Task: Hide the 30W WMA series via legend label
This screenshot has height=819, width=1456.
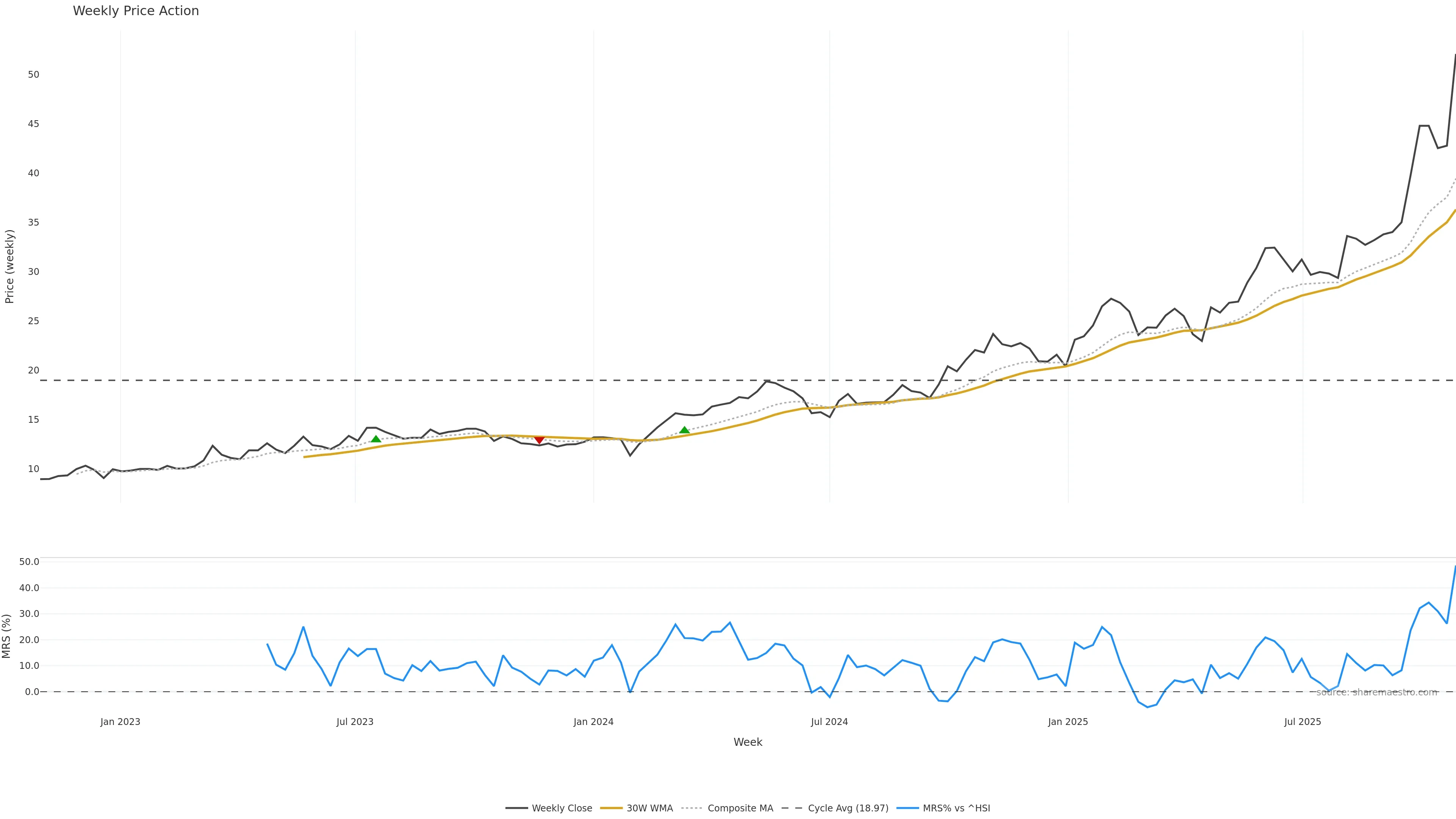Action: tap(650, 808)
